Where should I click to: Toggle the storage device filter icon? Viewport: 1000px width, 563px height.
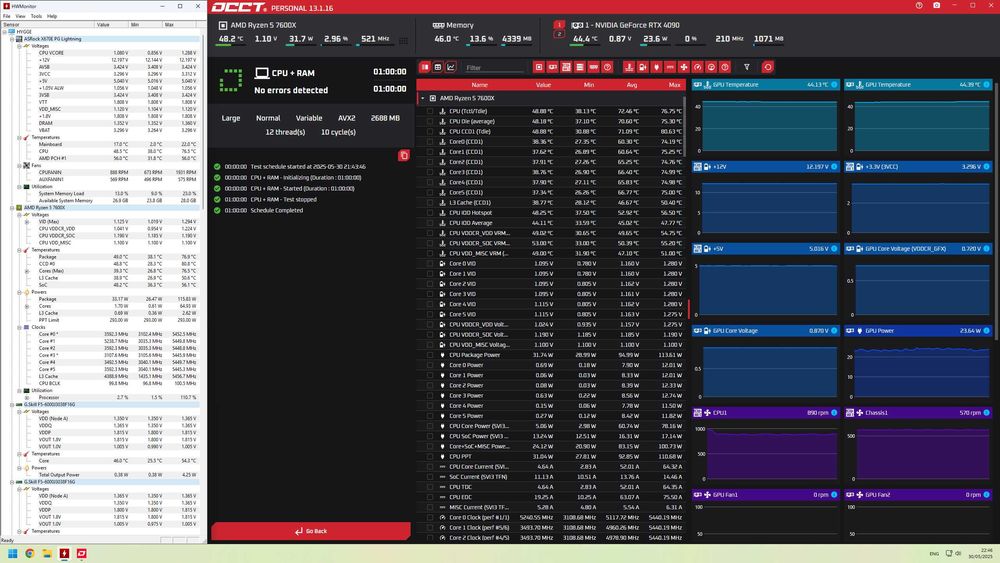(580, 67)
